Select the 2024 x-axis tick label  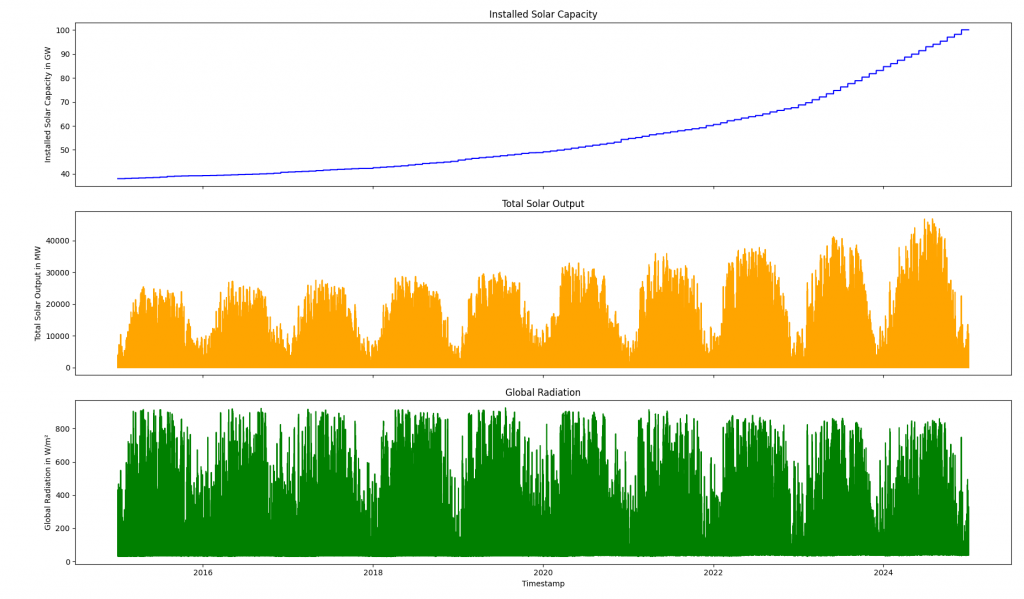pos(883,573)
